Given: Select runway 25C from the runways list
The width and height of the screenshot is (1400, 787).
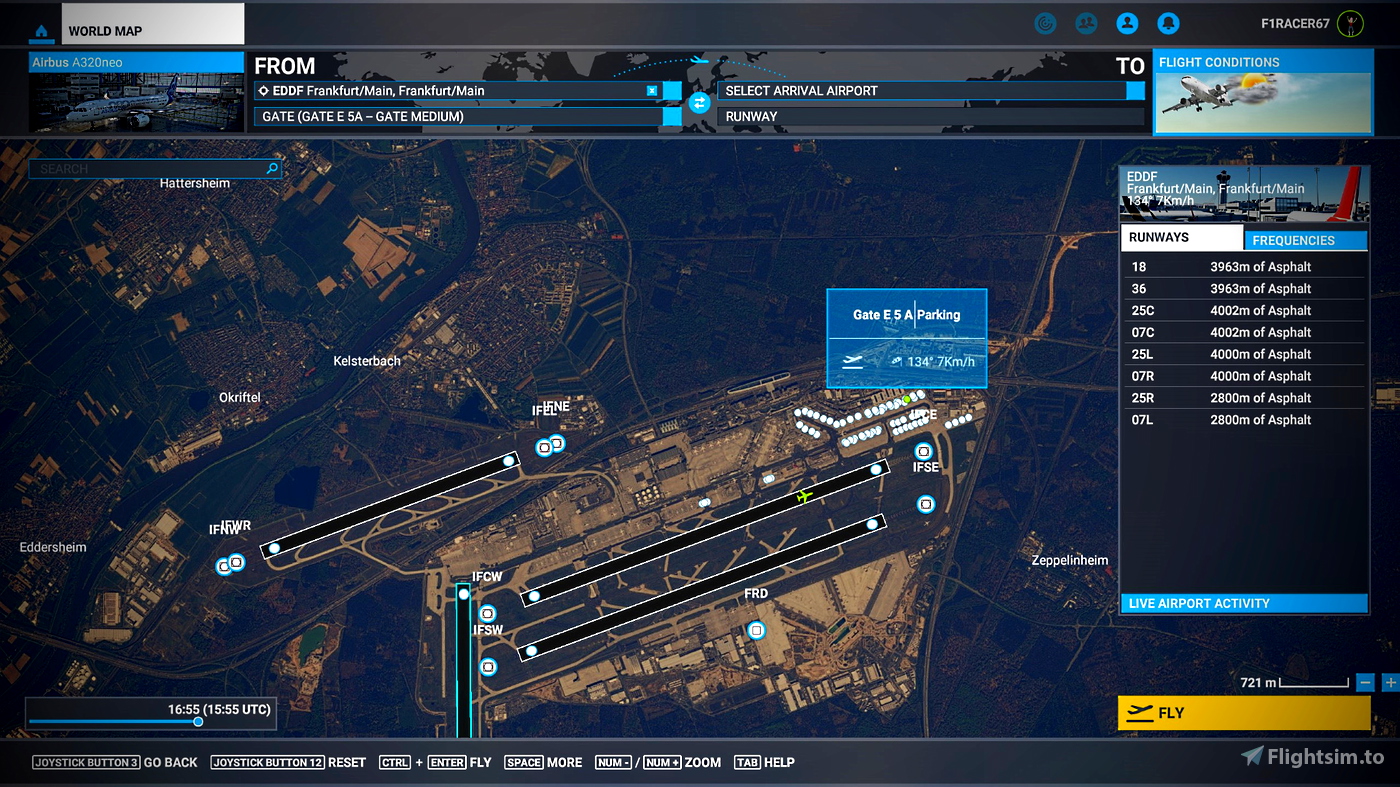Looking at the screenshot, I should pyautogui.click(x=1243, y=310).
